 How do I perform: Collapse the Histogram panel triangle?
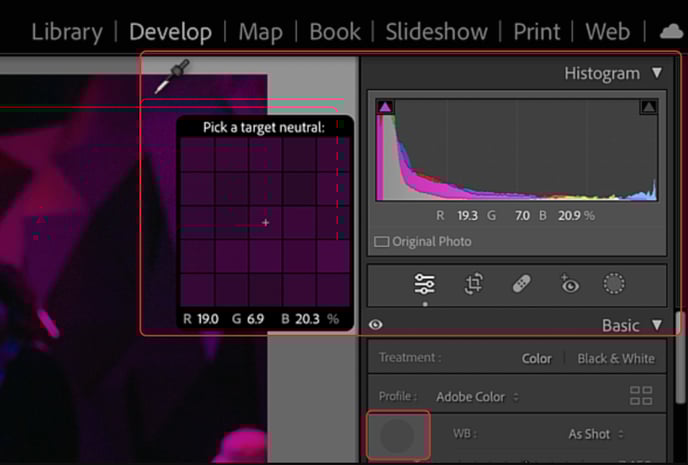(657, 73)
